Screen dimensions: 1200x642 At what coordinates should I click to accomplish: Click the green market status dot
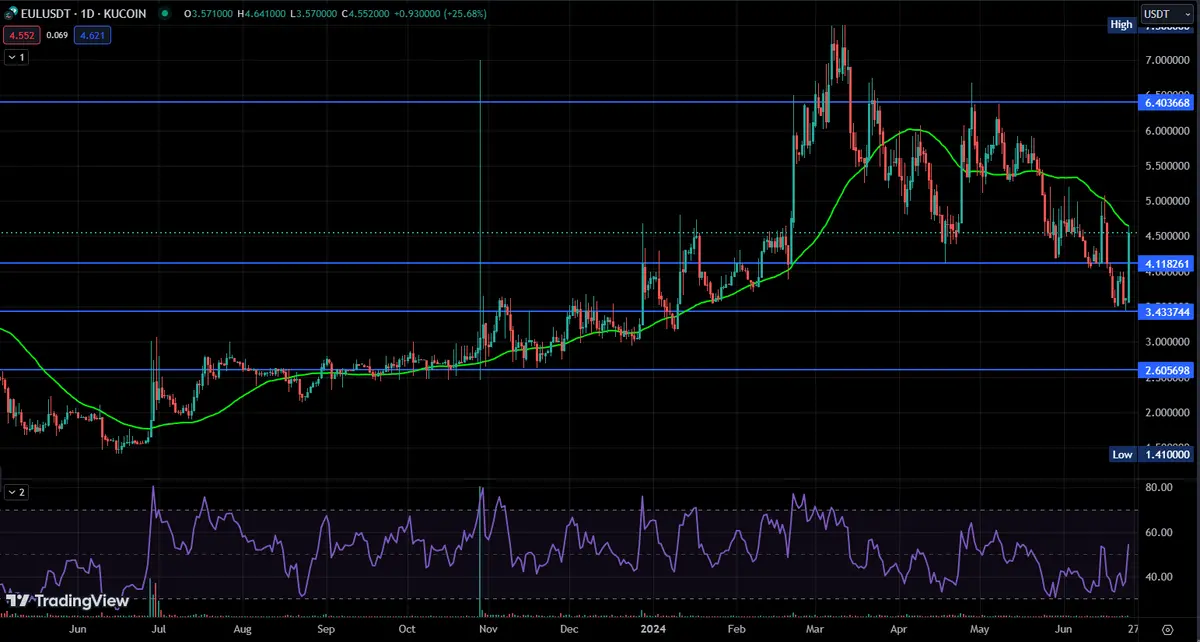click(164, 16)
